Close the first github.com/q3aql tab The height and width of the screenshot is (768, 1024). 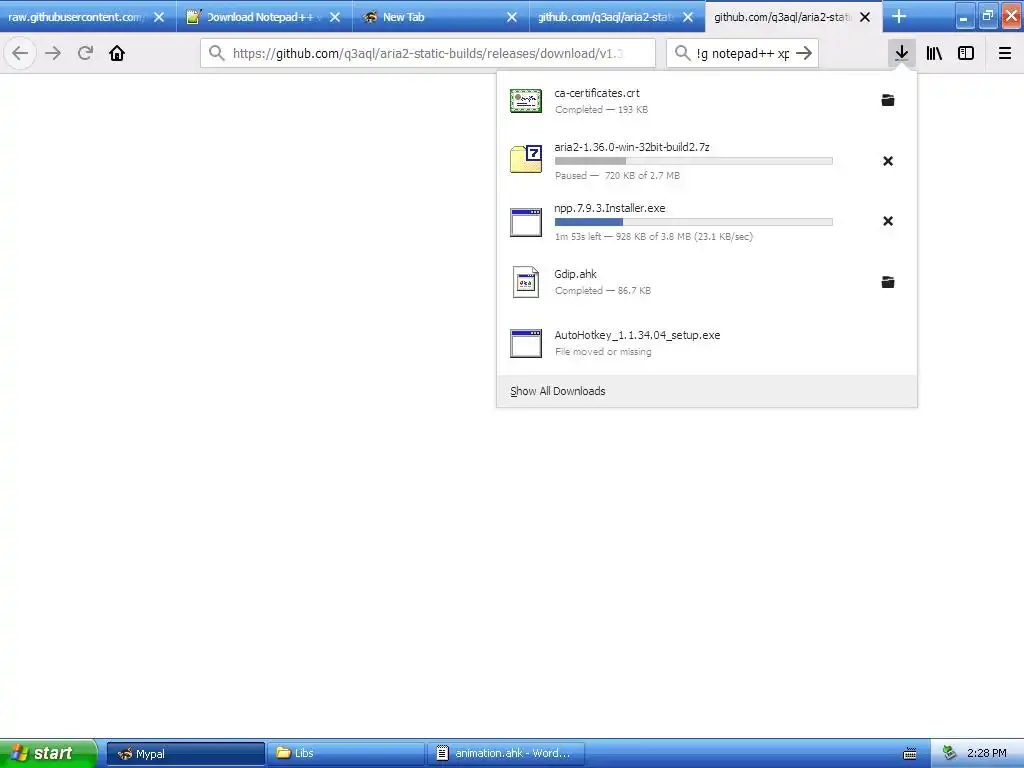(x=688, y=17)
